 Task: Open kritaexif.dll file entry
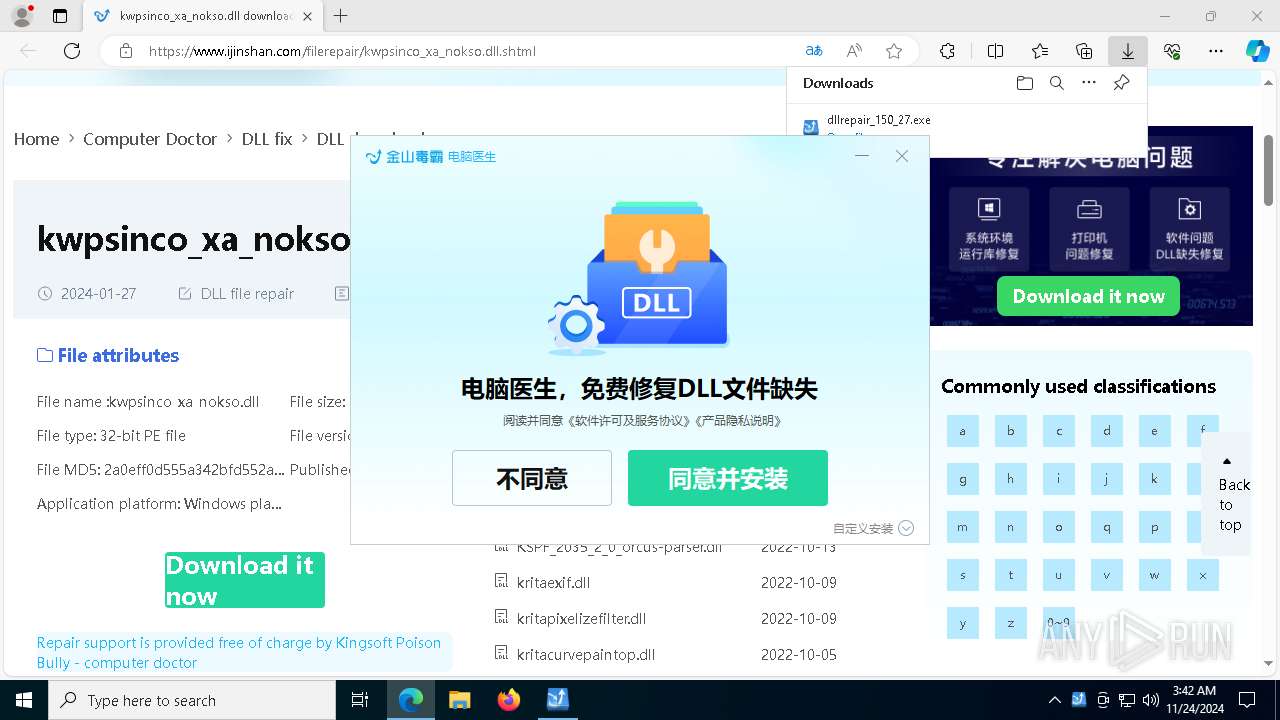tap(553, 582)
